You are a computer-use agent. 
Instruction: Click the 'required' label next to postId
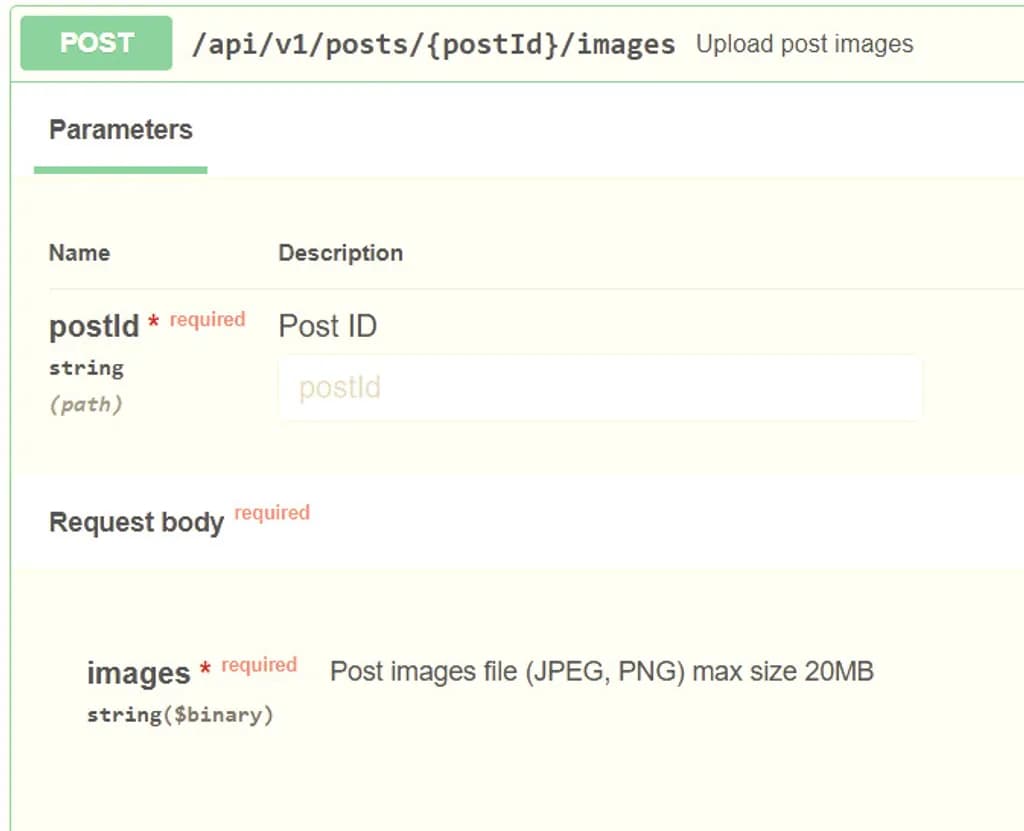pos(207,320)
